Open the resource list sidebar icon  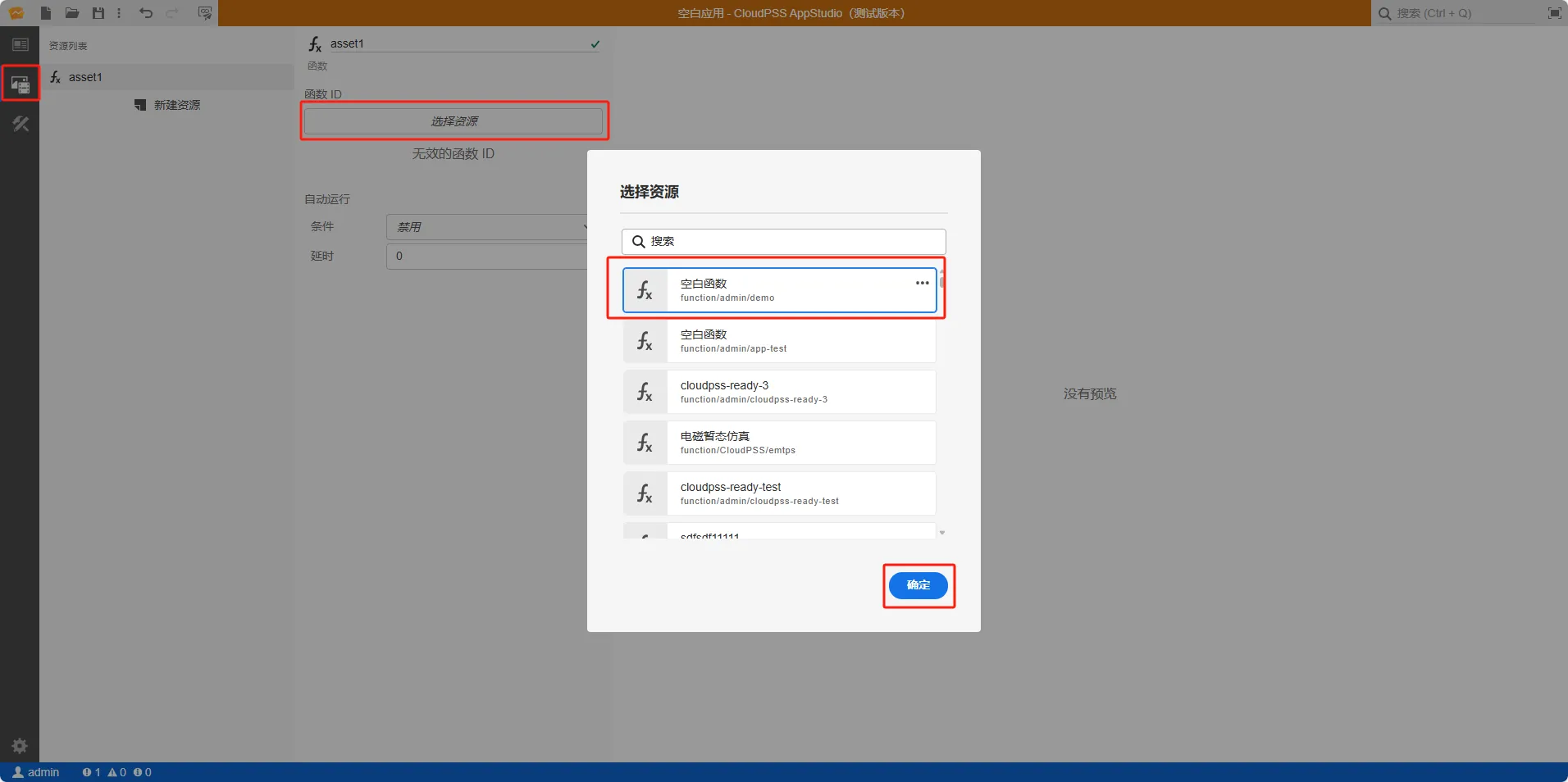pos(20,84)
